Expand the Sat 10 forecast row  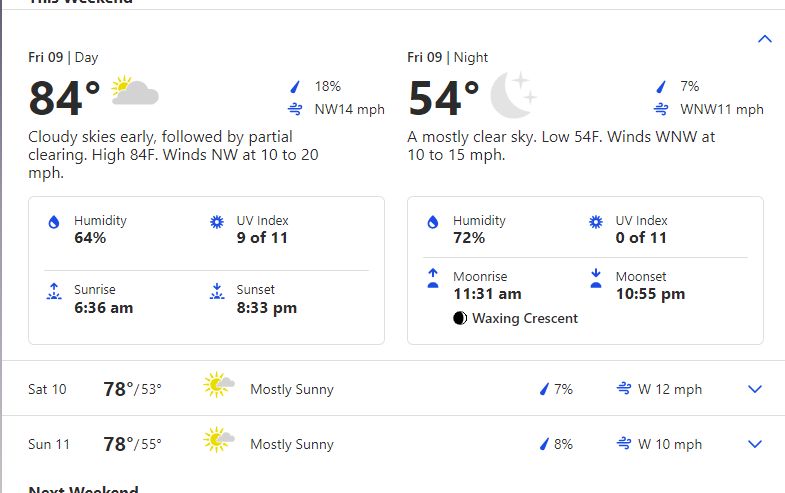755,389
